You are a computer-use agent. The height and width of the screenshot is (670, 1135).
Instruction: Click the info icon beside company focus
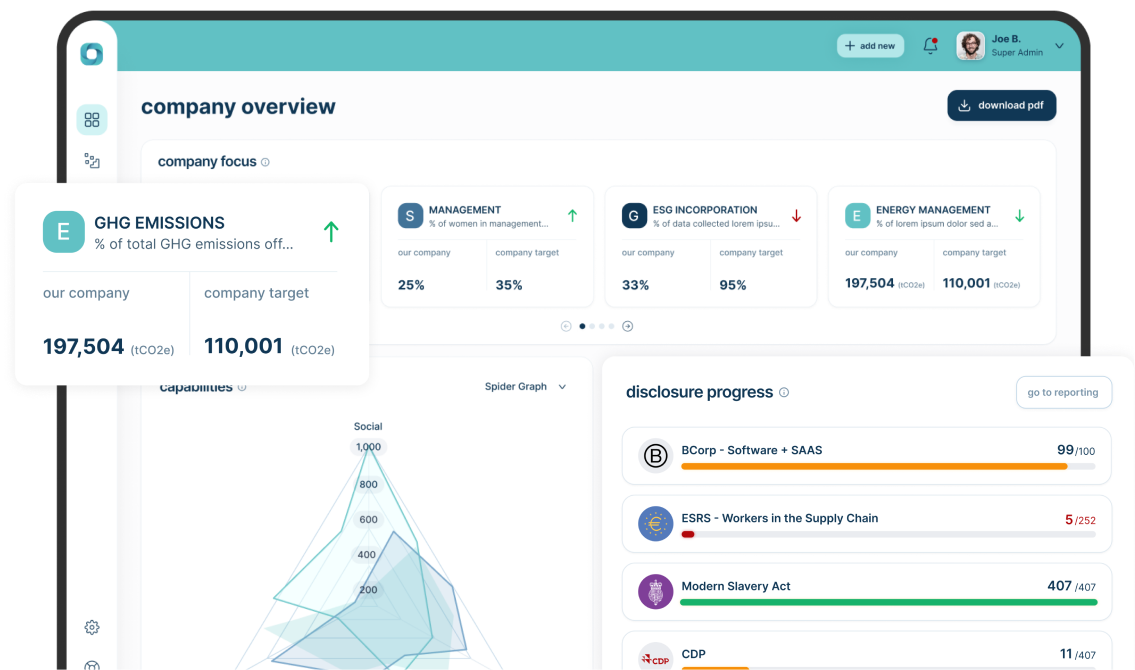click(266, 162)
